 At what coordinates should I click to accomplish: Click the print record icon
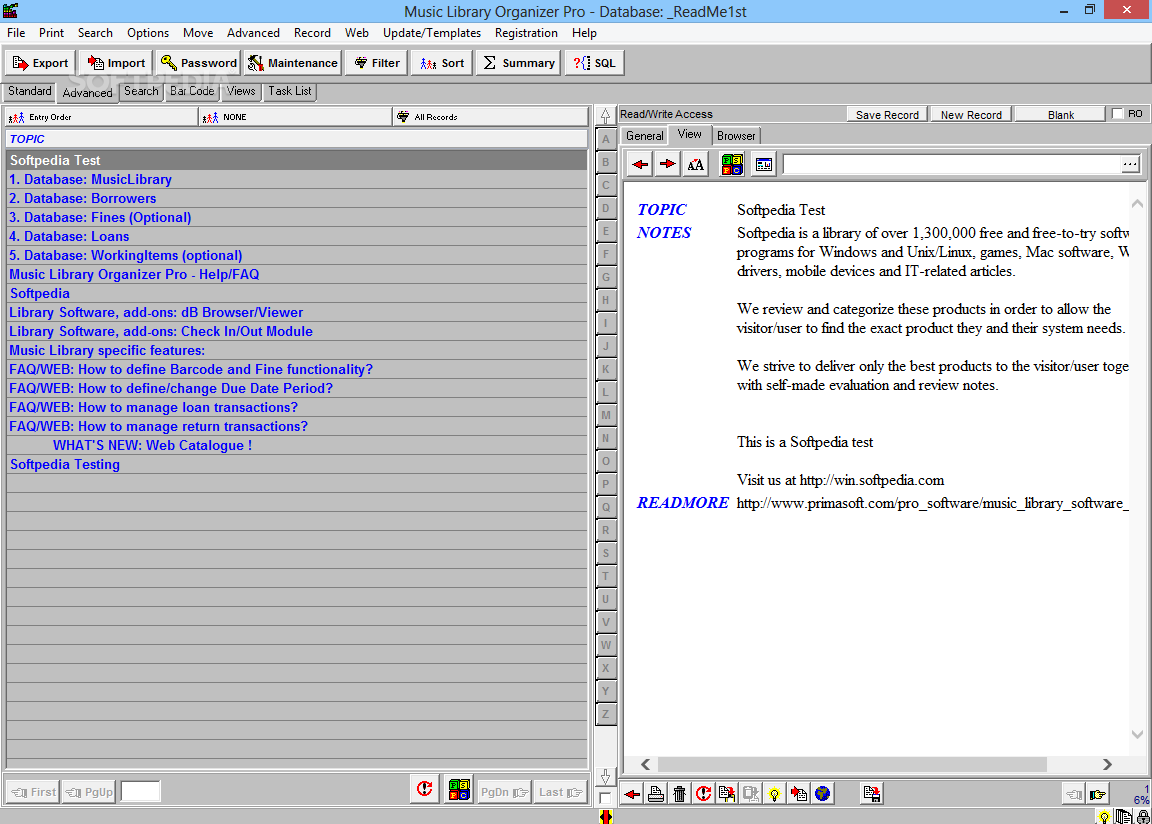tap(656, 794)
